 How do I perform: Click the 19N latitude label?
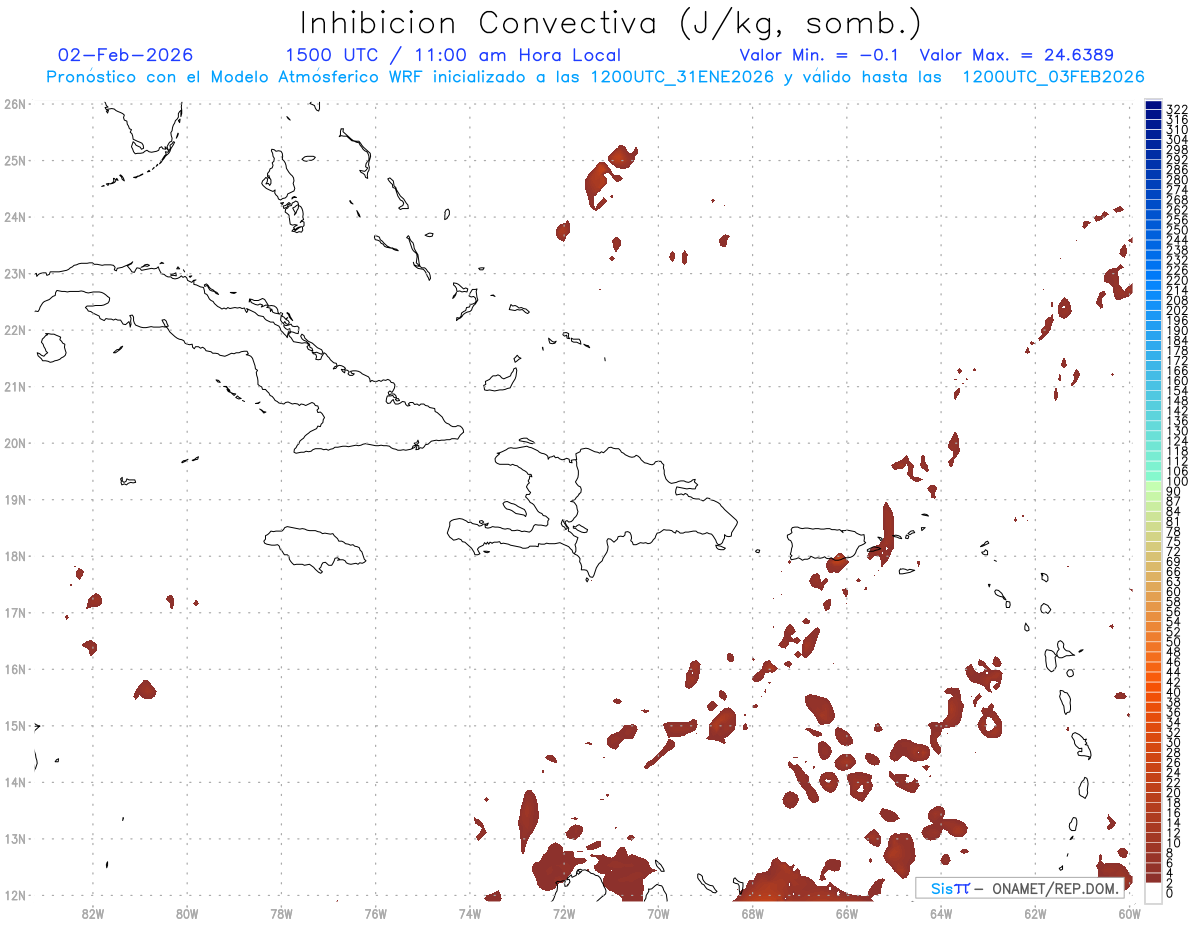coord(15,499)
